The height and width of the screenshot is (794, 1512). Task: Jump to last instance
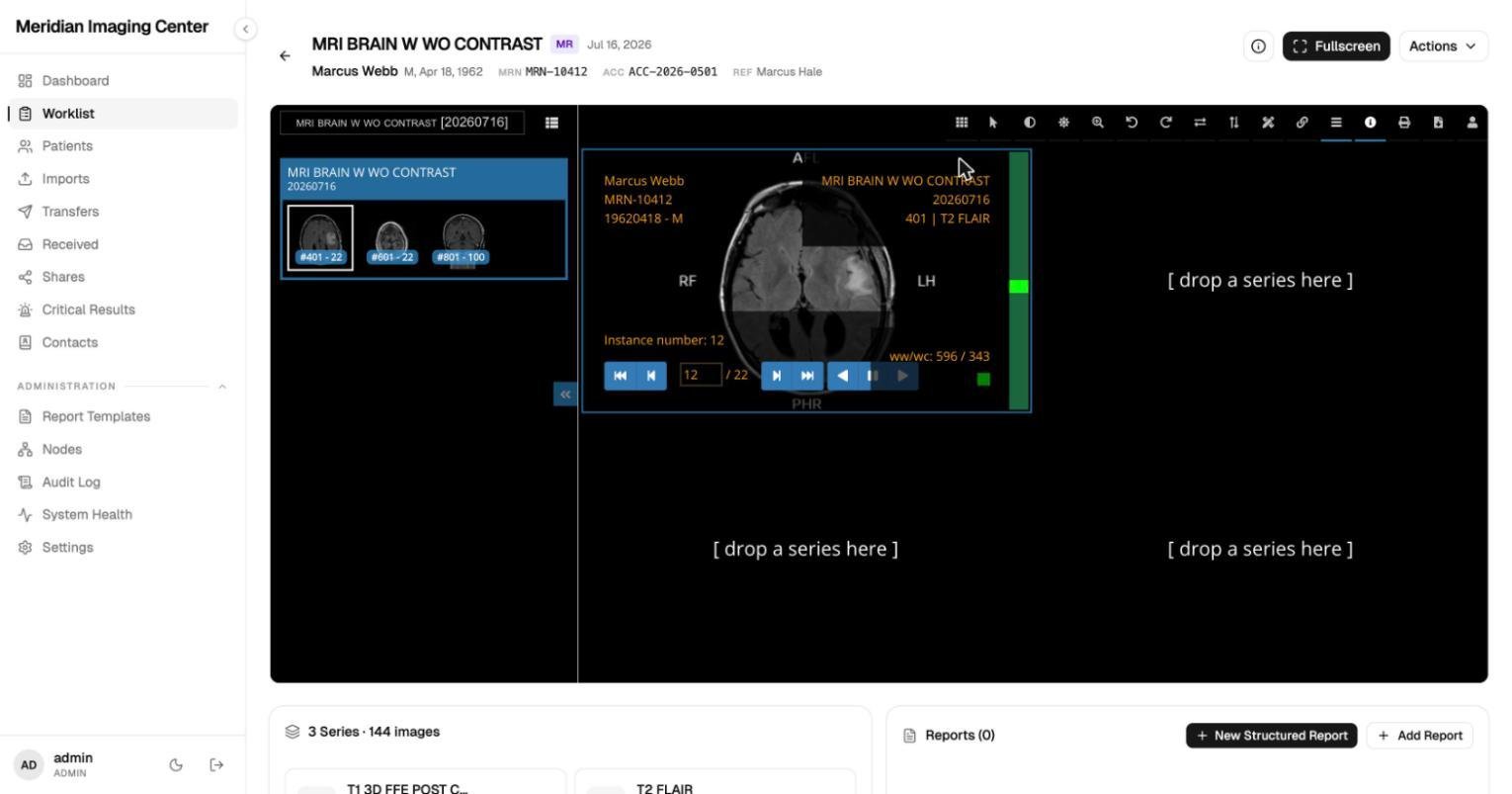(807, 376)
